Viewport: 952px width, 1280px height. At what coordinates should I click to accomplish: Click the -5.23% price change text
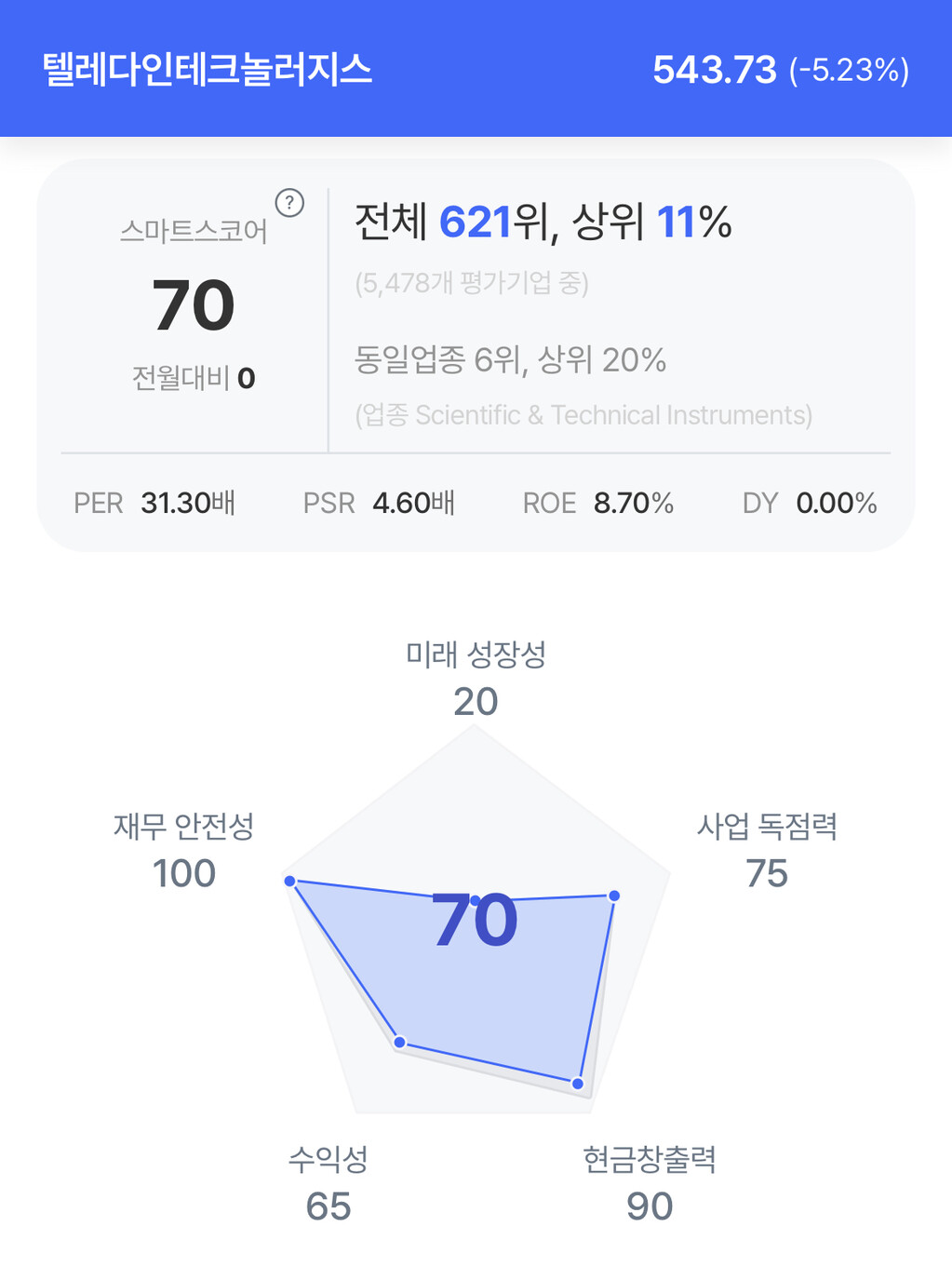tap(849, 71)
